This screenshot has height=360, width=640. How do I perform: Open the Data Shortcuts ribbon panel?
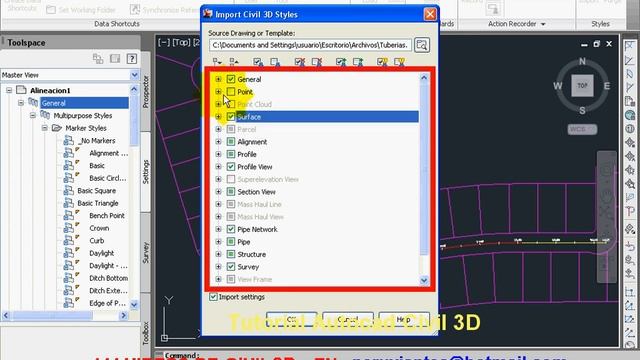coord(117,24)
